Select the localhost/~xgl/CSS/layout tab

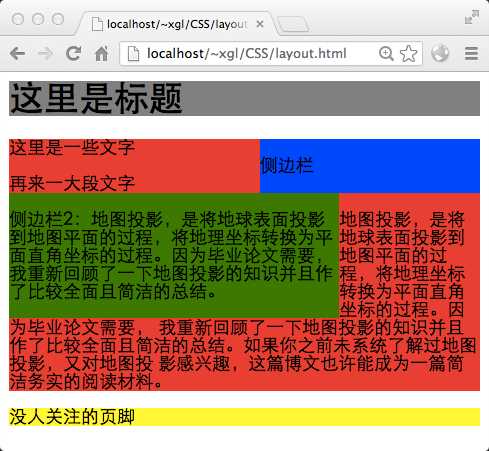coord(177,24)
